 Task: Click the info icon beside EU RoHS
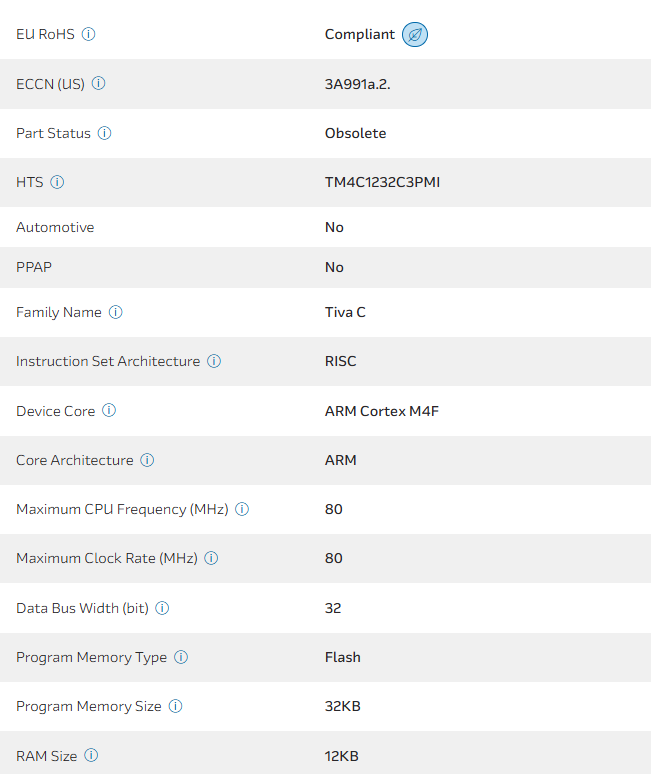tap(88, 34)
